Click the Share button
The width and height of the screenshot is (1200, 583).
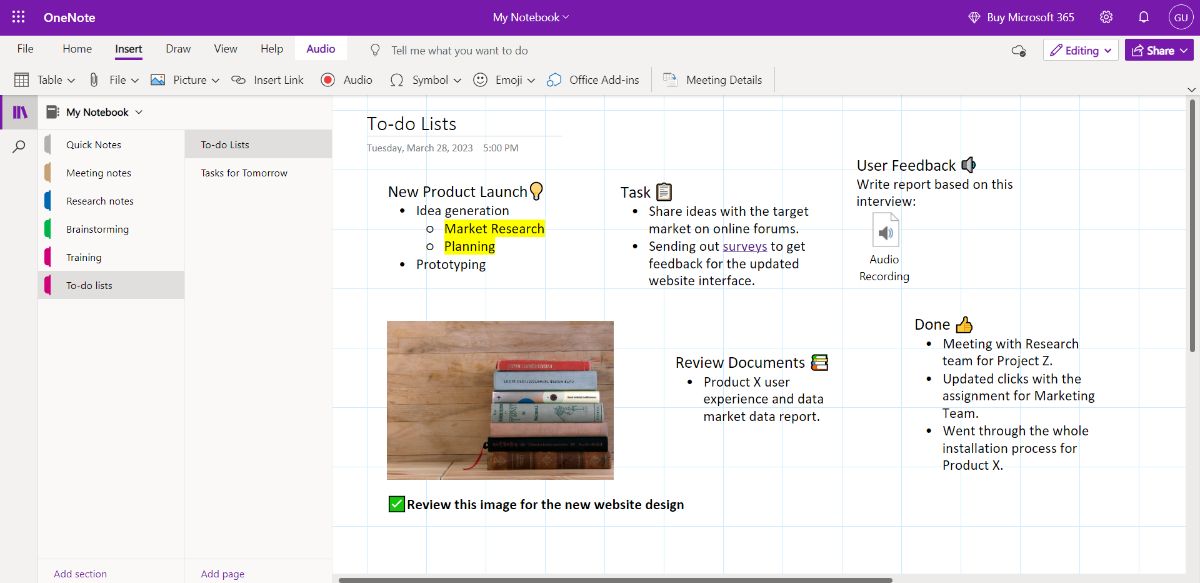click(x=1160, y=49)
